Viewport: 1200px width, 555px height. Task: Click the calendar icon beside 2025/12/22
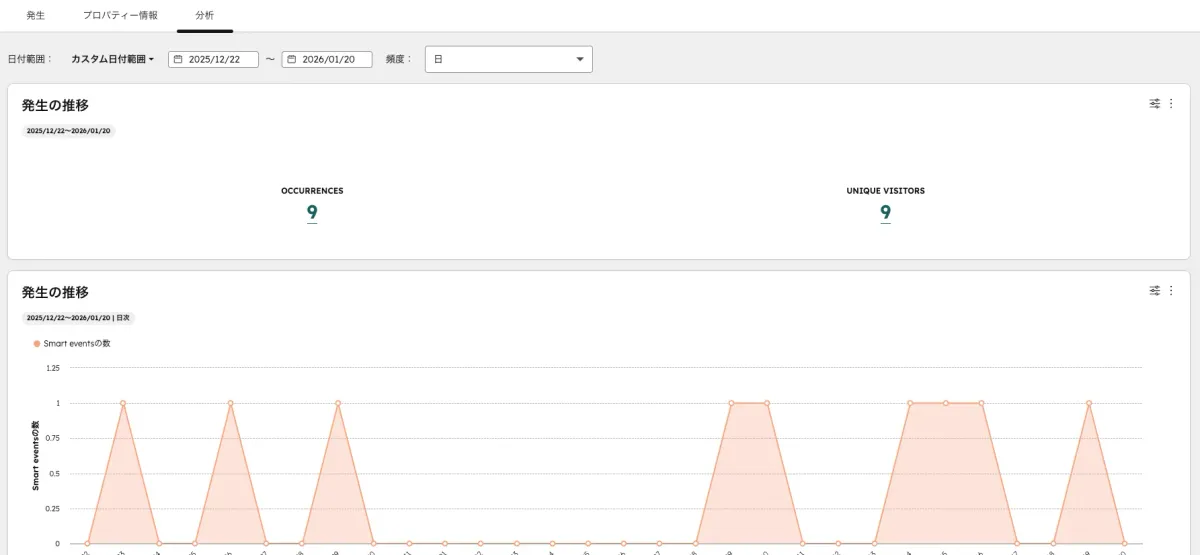[x=178, y=59]
